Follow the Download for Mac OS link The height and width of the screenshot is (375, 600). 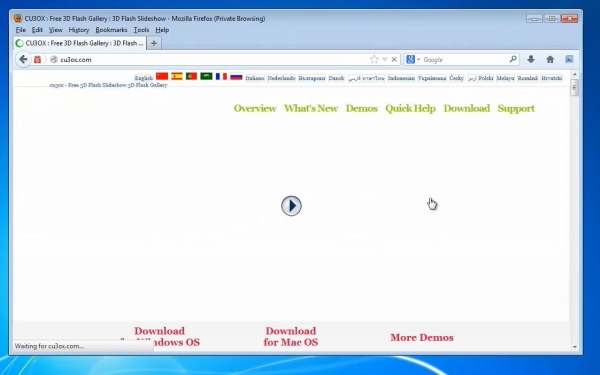(x=291, y=336)
